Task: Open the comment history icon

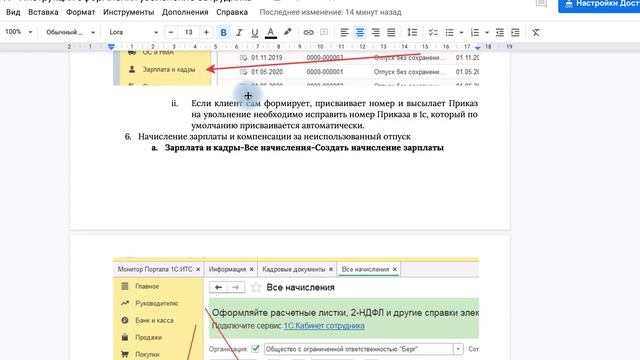Action: click(x=541, y=4)
